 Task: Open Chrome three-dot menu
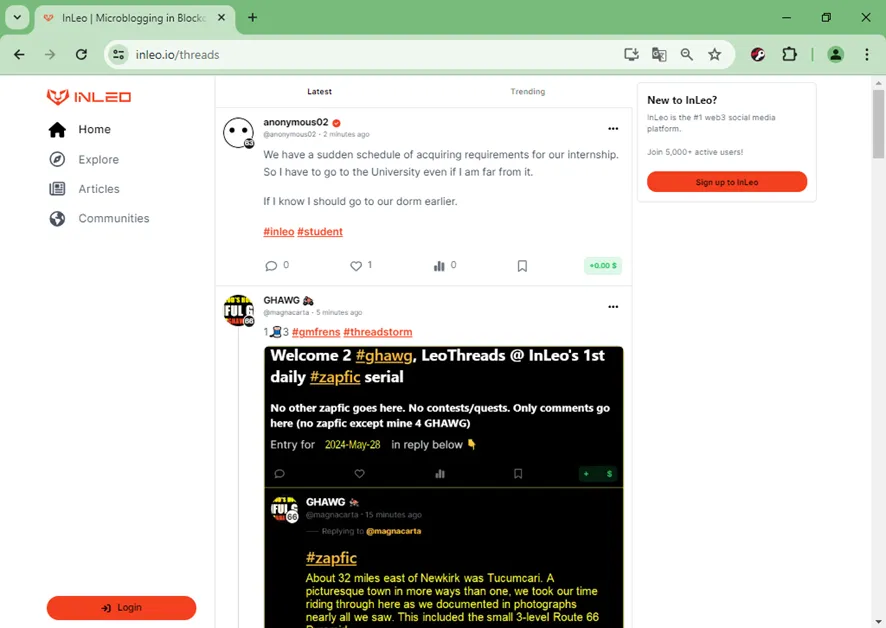866,54
